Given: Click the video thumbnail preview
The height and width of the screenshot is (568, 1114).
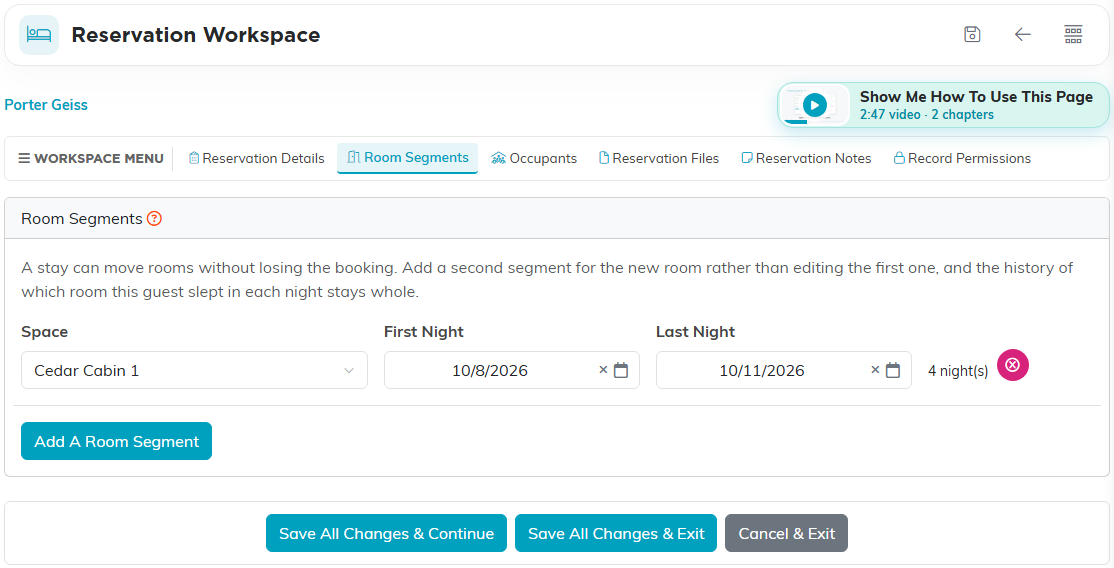Looking at the screenshot, I should click(x=815, y=105).
